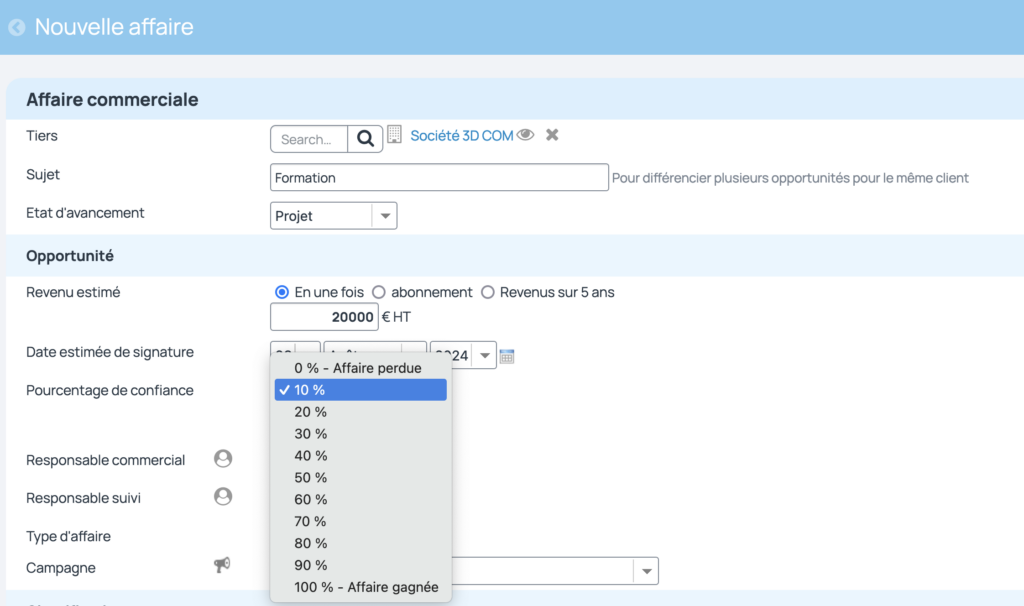This screenshot has height=606, width=1024.
Task: Click the revenue amount field showing 20000
Action: (x=325, y=317)
